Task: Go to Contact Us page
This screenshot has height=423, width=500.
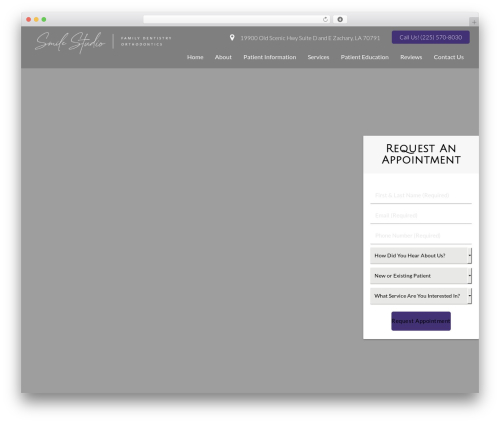Action: pyautogui.click(x=449, y=57)
